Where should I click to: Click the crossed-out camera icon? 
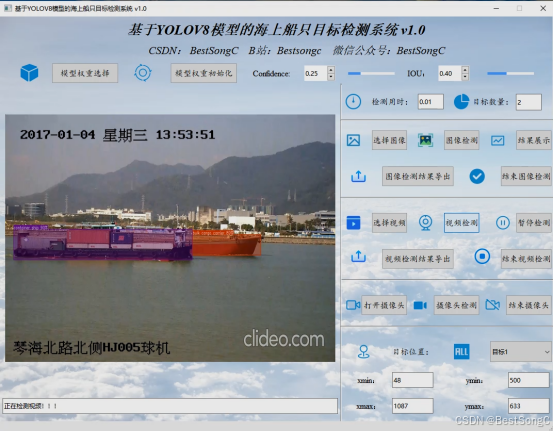point(493,305)
